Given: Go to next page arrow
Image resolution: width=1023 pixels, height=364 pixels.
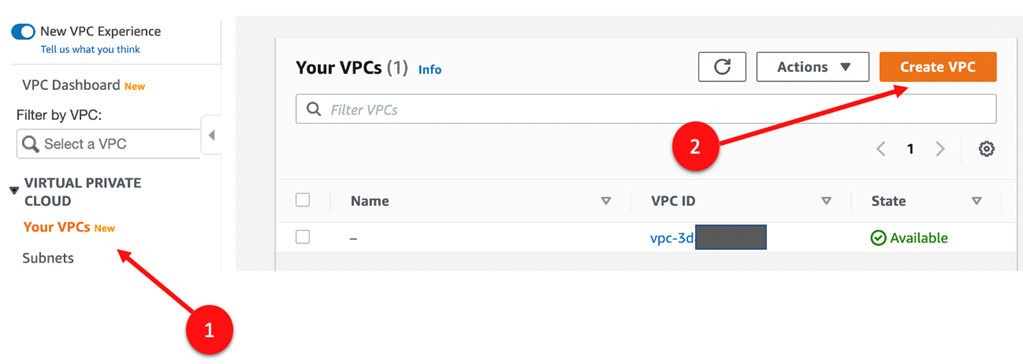Looking at the screenshot, I should point(940,149).
